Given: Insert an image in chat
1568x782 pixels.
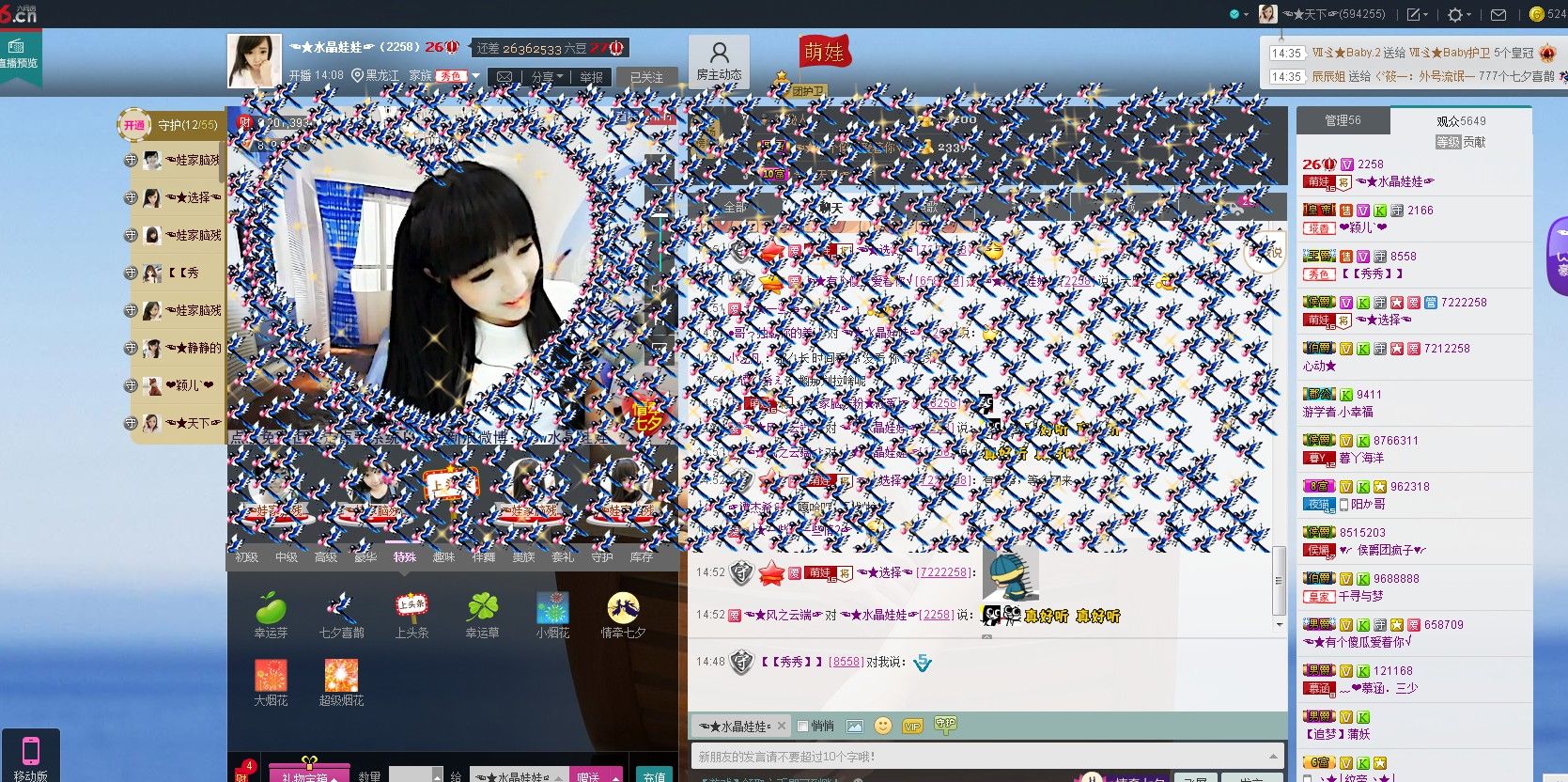Looking at the screenshot, I should pyautogui.click(x=854, y=726).
